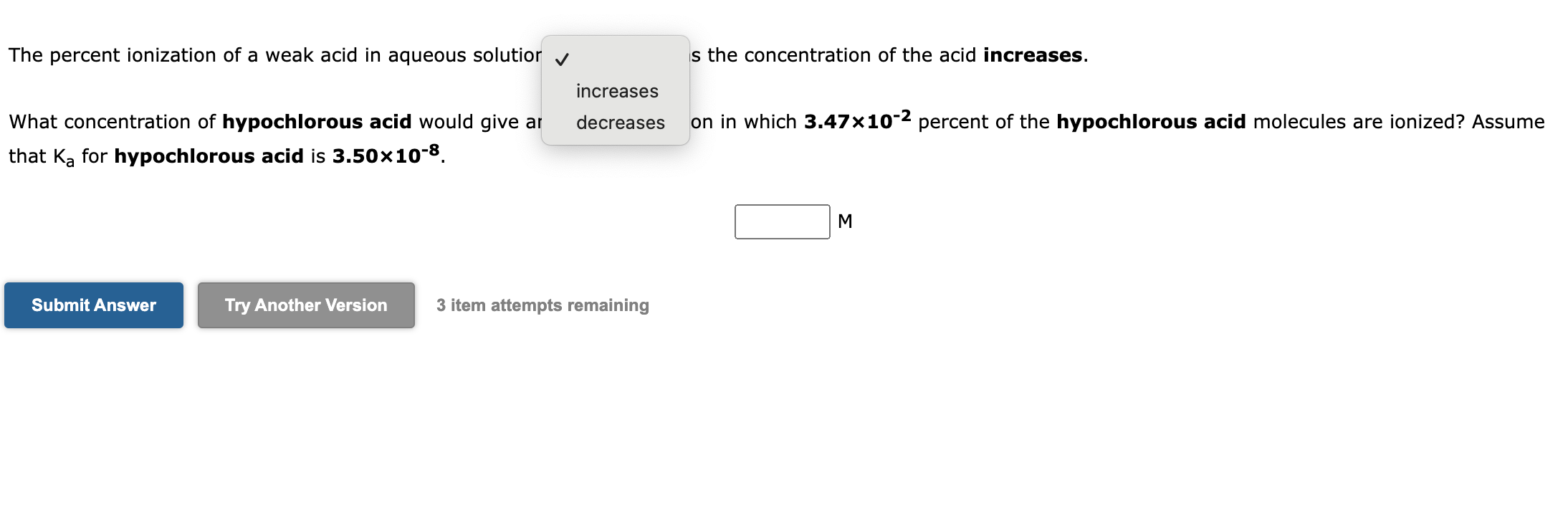Click the "3 item attempts remaining" text
The image size is (1568, 506).
(542, 305)
